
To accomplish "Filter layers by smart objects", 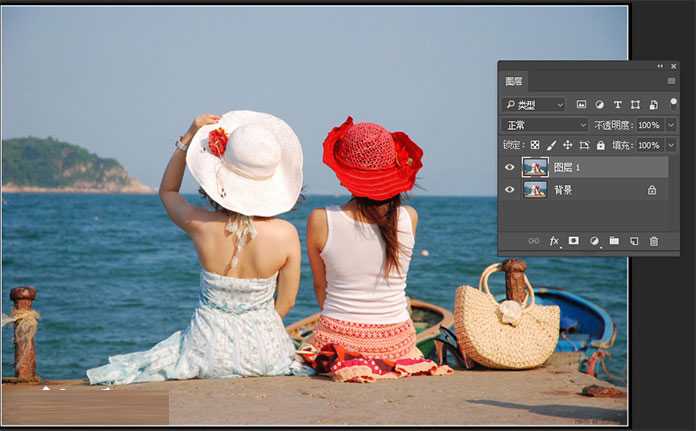I will point(653,104).
